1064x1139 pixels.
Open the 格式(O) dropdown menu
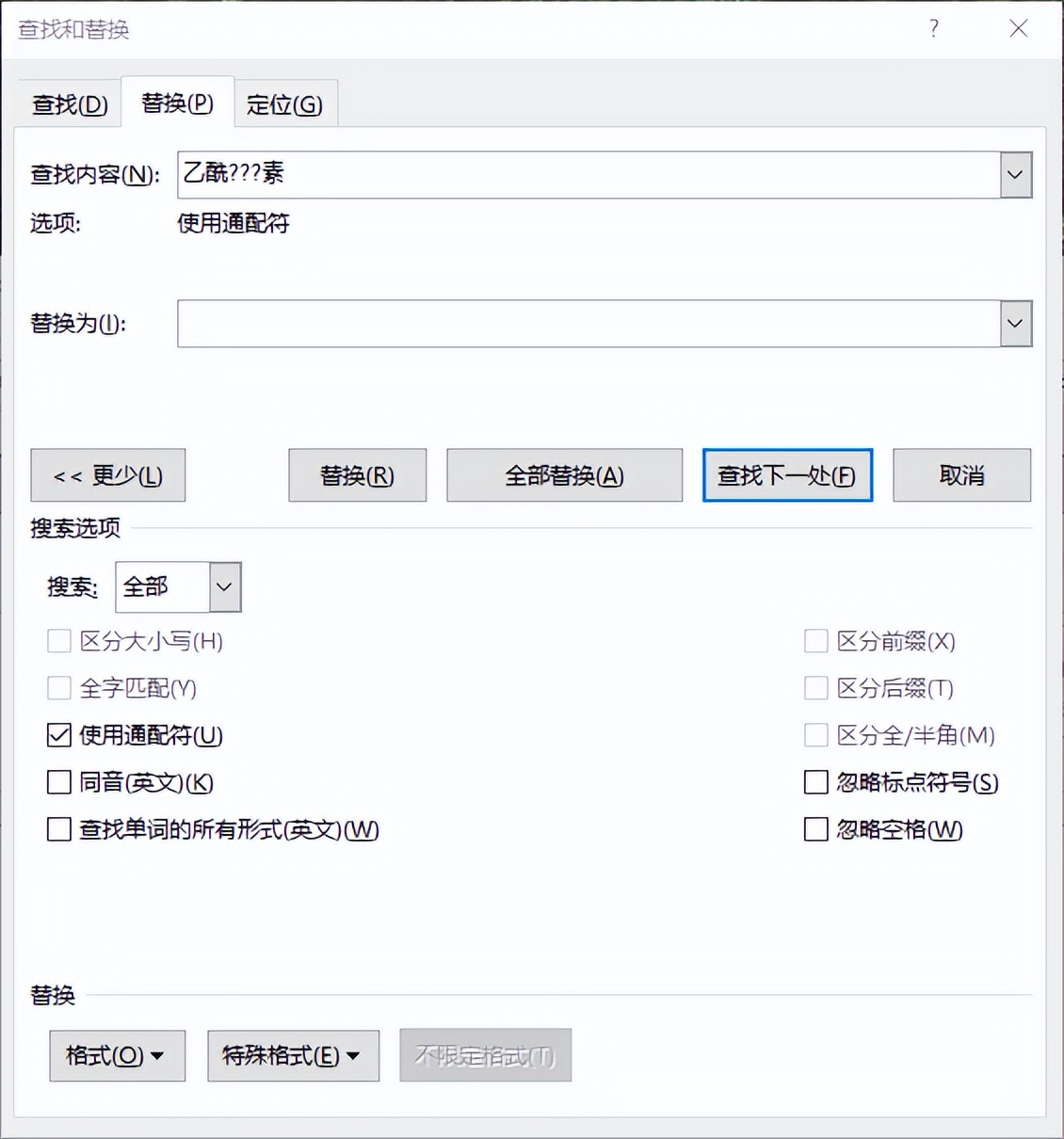point(117,1055)
